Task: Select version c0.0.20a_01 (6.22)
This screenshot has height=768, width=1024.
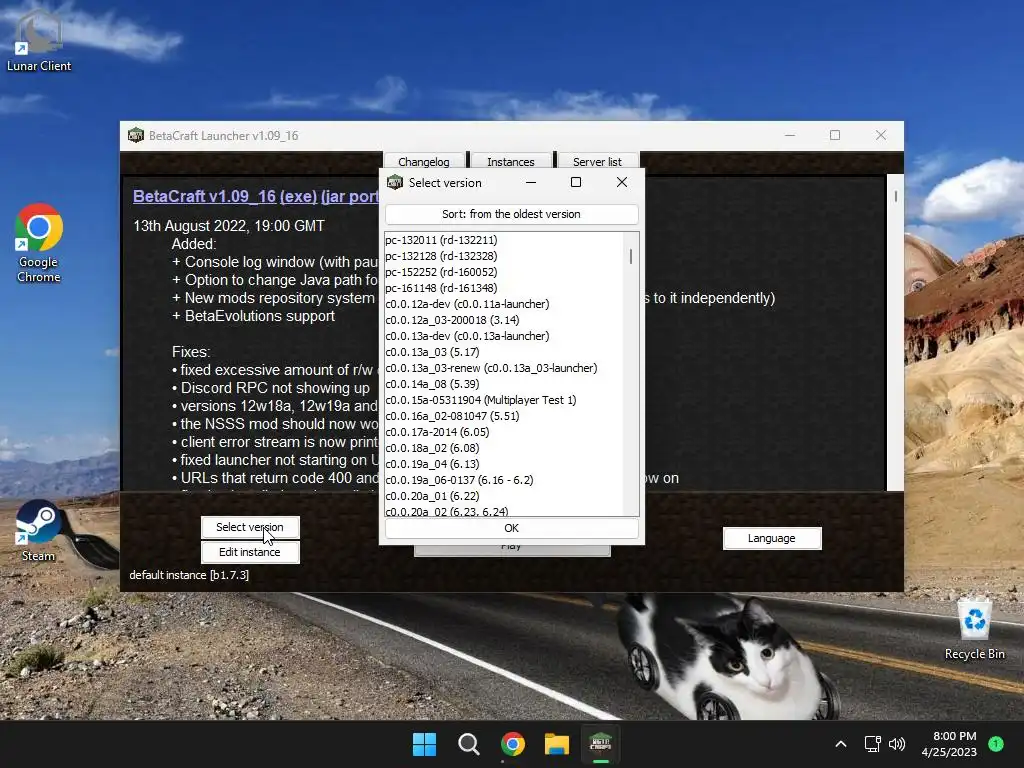Action: coord(504,496)
